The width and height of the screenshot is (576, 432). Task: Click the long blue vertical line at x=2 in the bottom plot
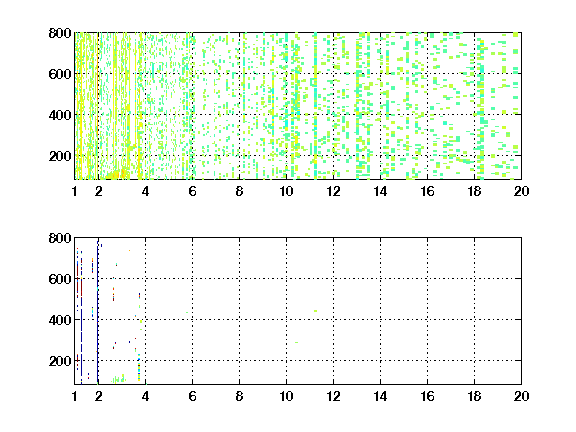(x=98, y=312)
